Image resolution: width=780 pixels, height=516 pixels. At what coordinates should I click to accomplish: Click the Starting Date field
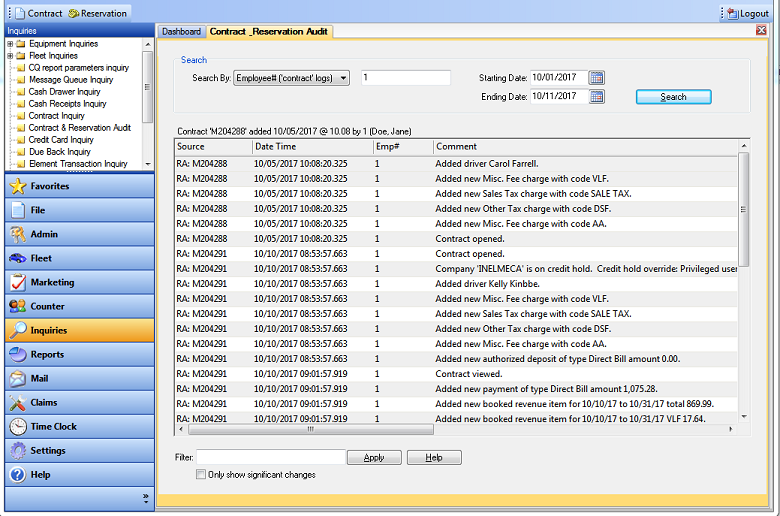click(559, 78)
